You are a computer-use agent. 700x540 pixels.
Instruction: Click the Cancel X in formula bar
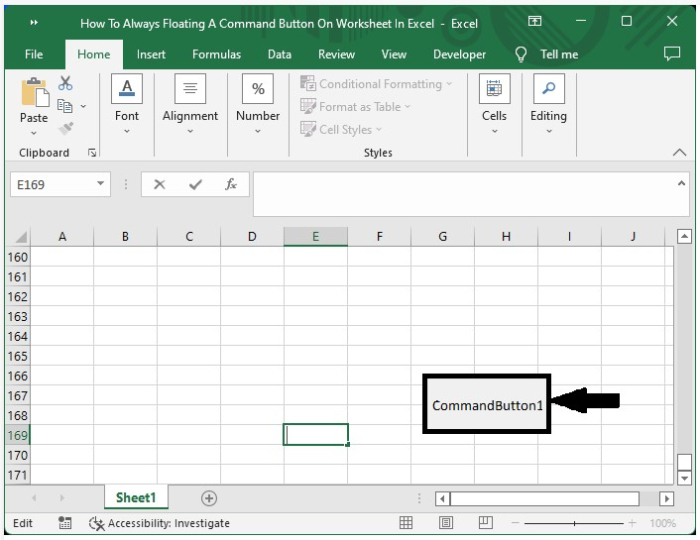(x=159, y=184)
